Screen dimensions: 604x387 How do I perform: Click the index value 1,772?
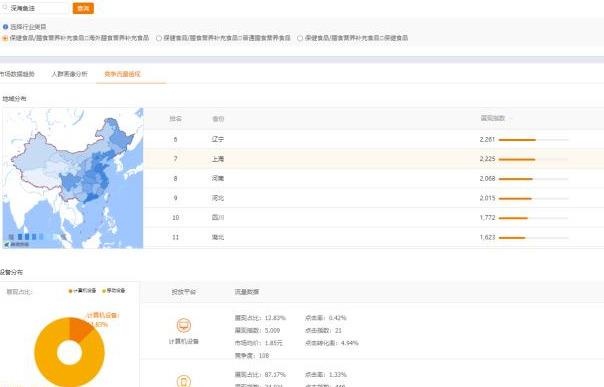(x=487, y=218)
